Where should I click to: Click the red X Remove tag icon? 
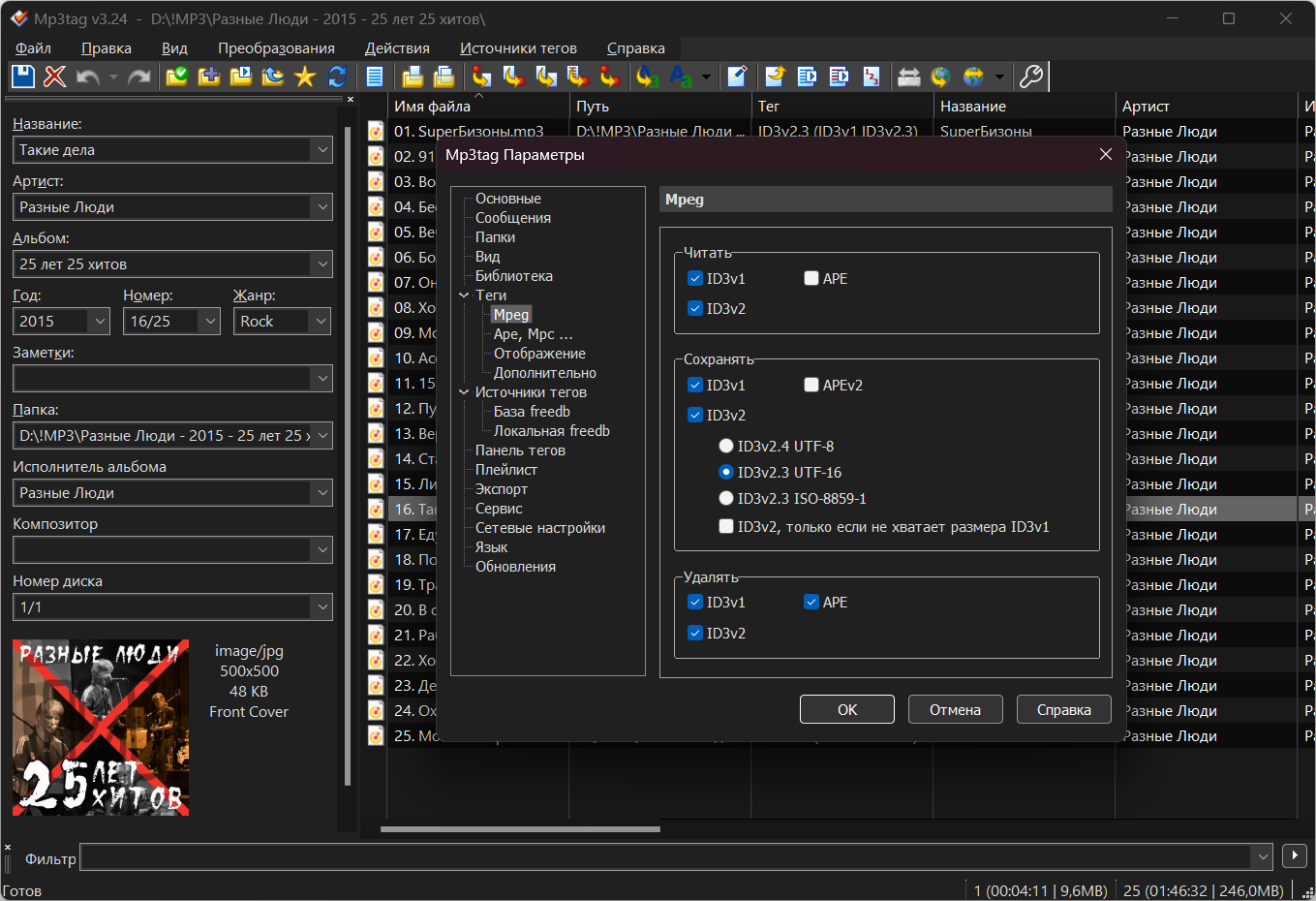(x=55, y=77)
